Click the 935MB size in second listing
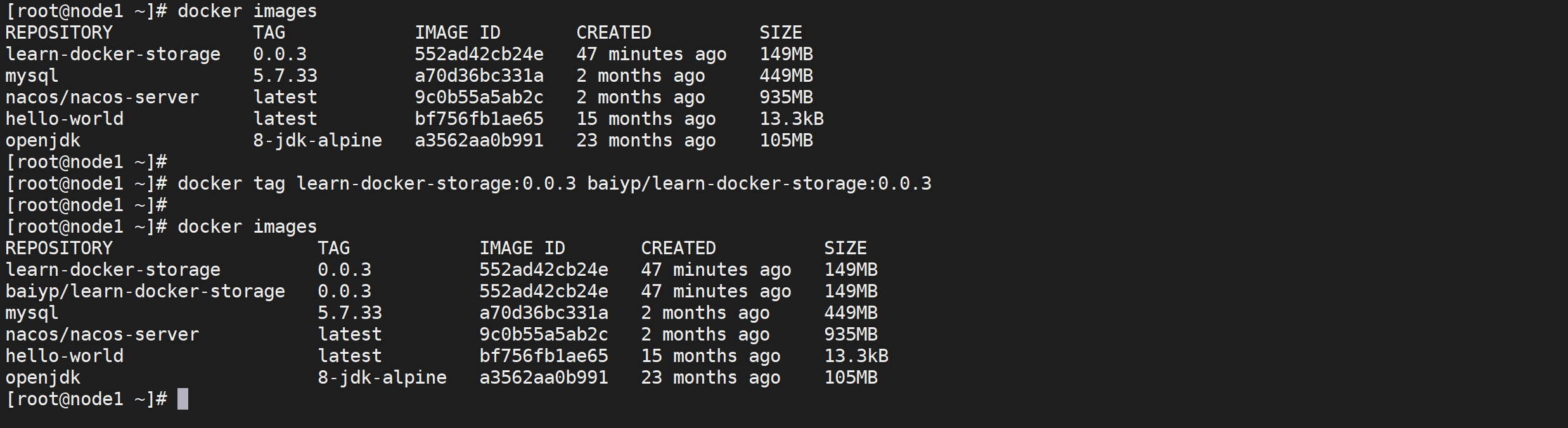Viewport: 1568px width, 428px height. (x=851, y=335)
